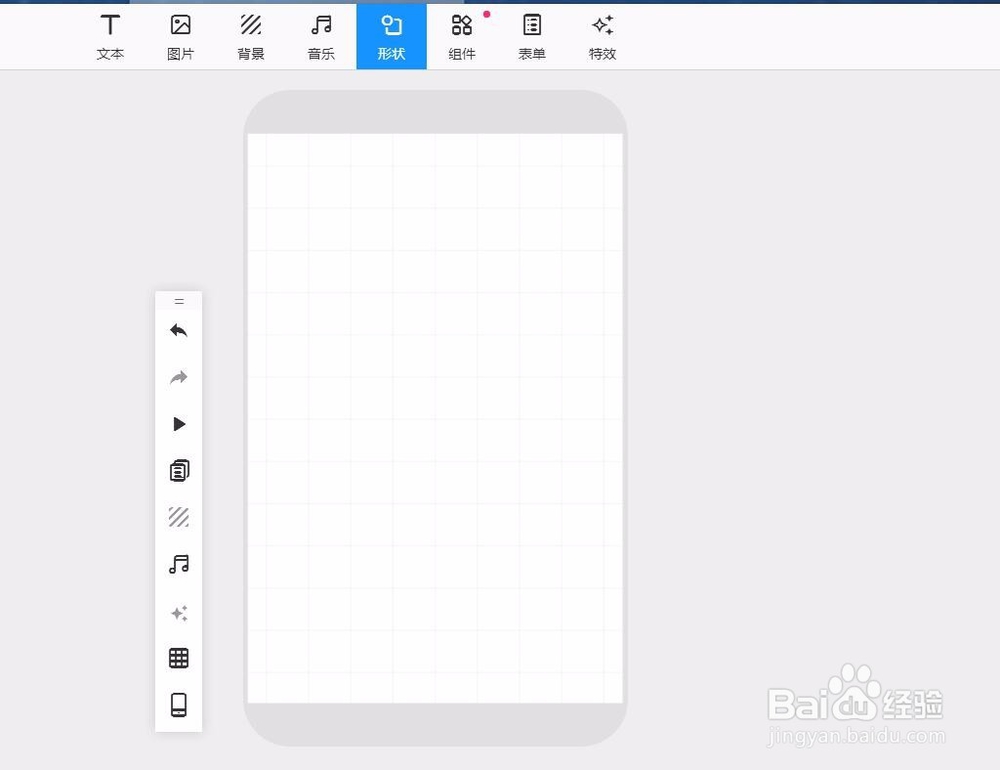Open the 组件 components tool
The height and width of the screenshot is (770, 1000).
(462, 37)
